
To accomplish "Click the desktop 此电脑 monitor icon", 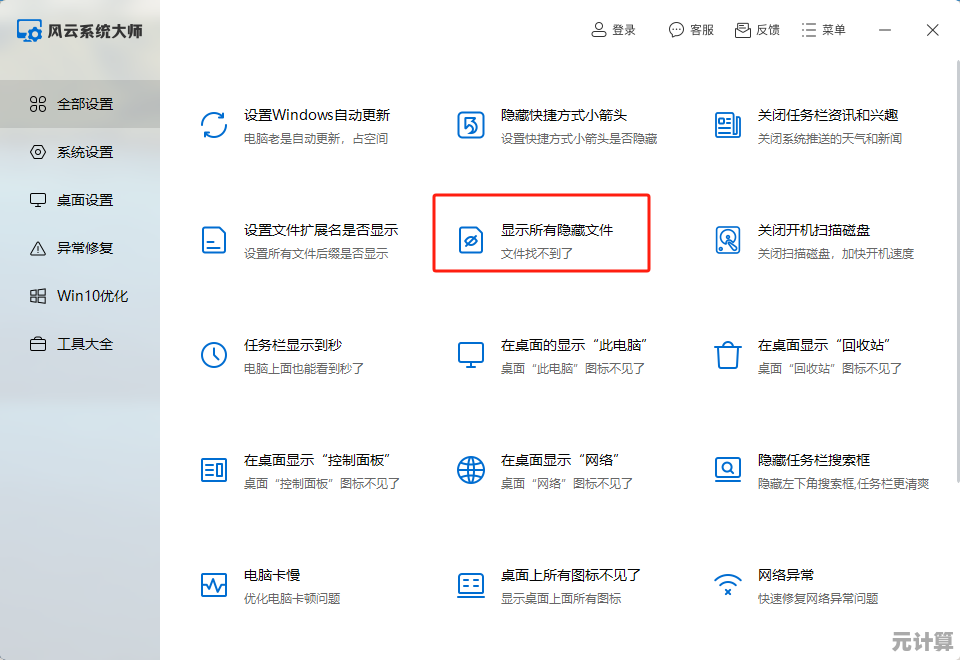I will (470, 355).
